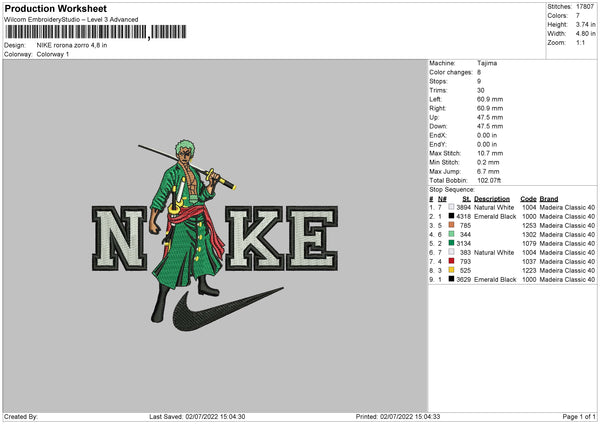
Task: Select stitch count '4318' in the stop sequence
Action: (463, 217)
